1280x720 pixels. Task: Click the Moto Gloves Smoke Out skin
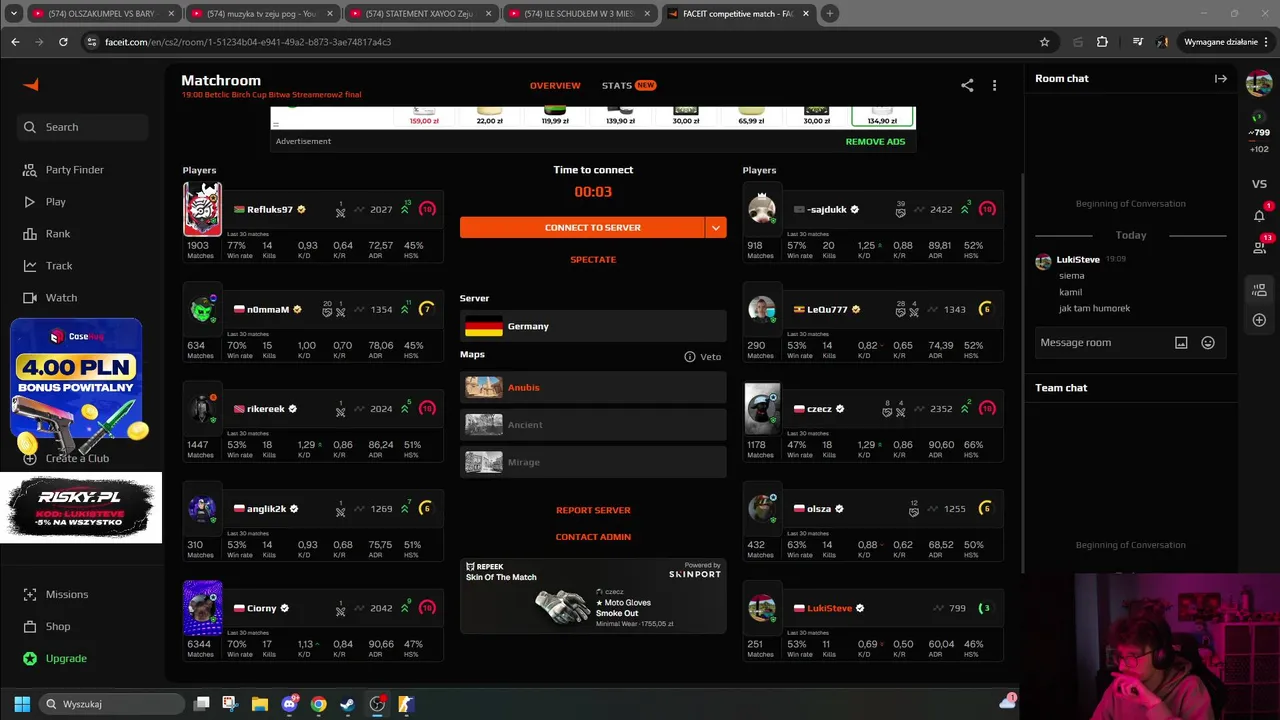tap(593, 606)
